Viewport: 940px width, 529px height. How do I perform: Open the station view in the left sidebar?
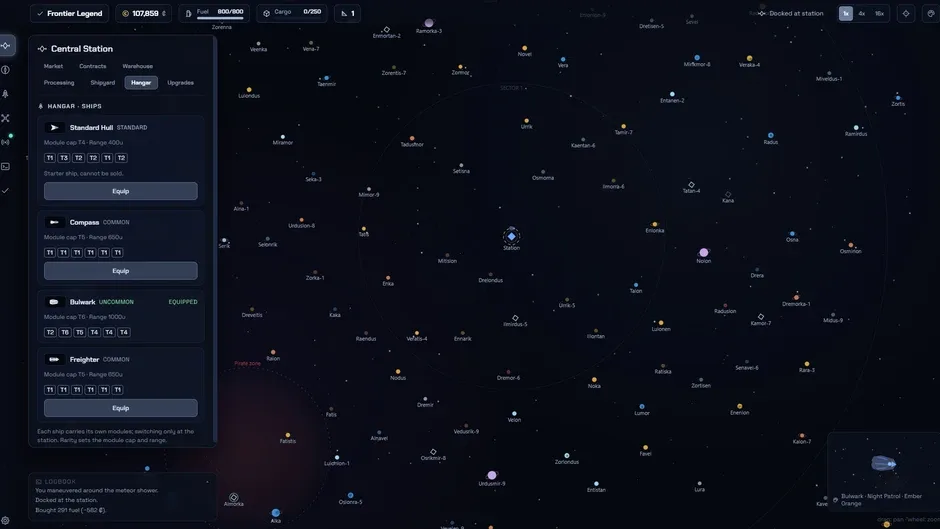pyautogui.click(x=6, y=46)
